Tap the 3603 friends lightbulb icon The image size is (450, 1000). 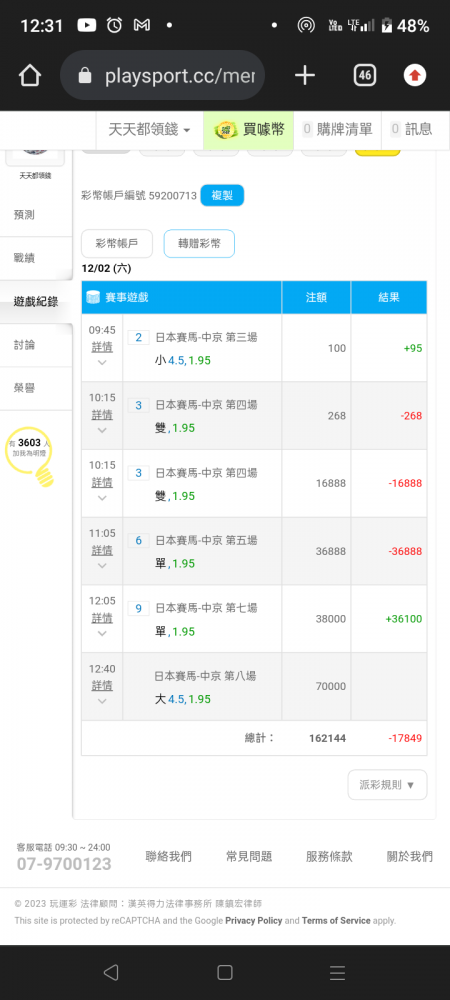point(29,457)
